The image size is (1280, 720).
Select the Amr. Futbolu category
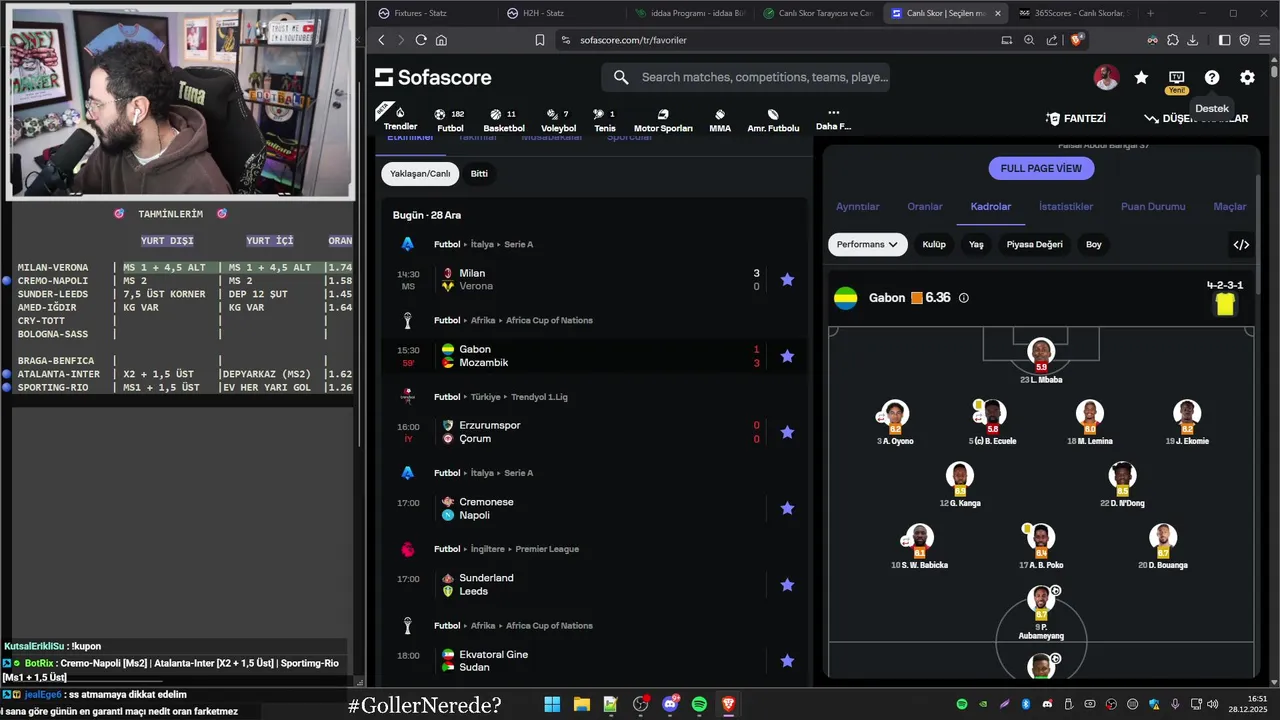point(773,120)
